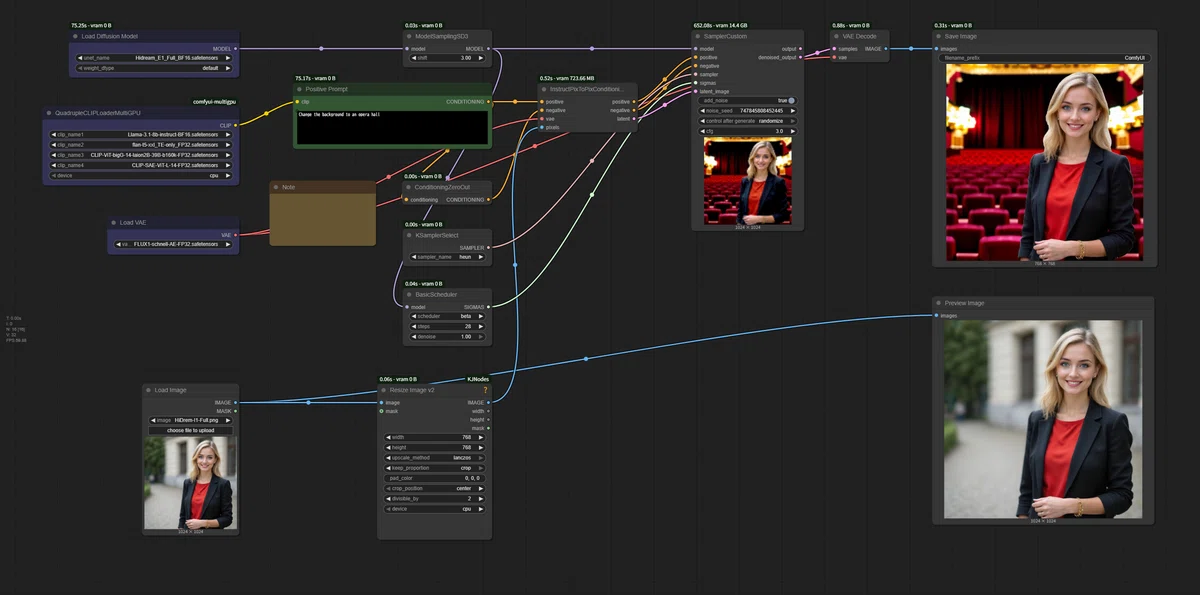Collapse the BasicScheduler node via its title dot
The width and height of the screenshot is (1200, 595).
409,295
